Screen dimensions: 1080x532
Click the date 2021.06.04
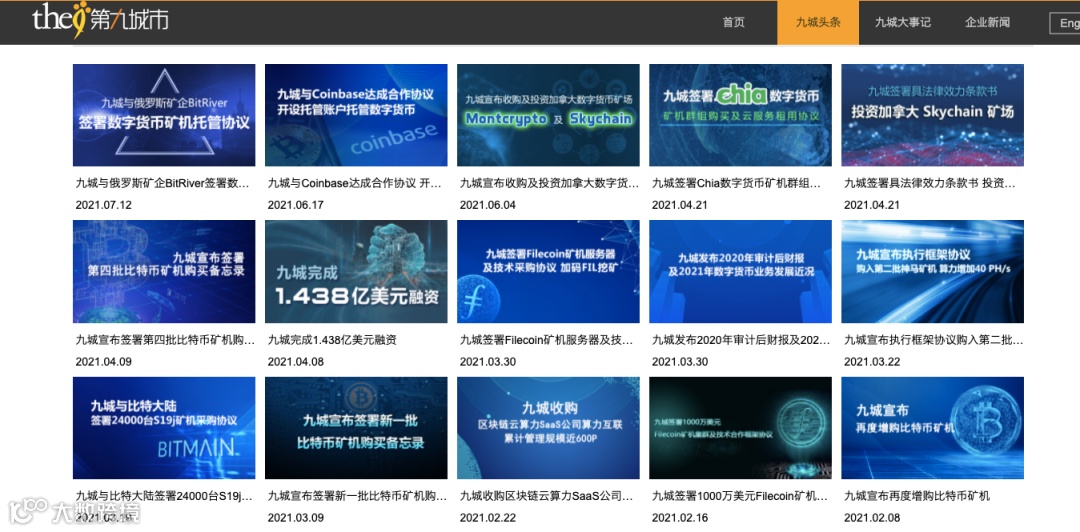pyautogui.click(x=488, y=205)
